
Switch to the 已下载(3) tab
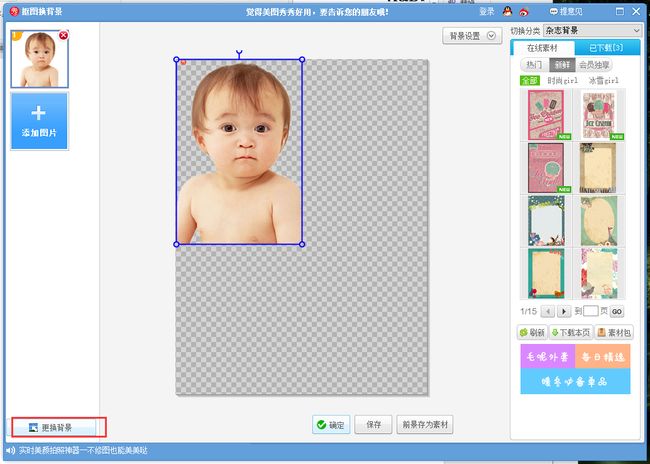pyautogui.click(x=606, y=48)
